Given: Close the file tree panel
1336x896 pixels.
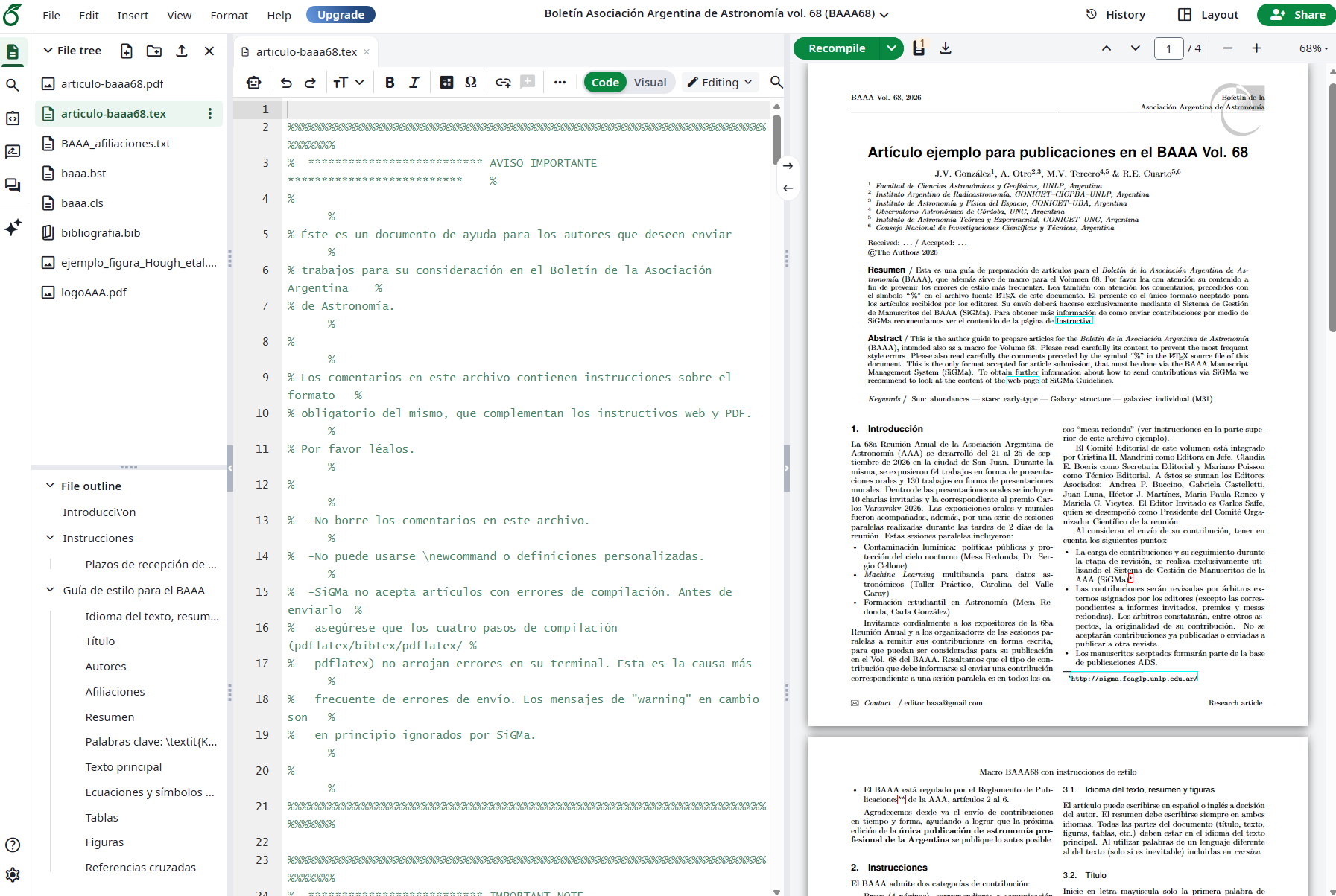Looking at the screenshot, I should (209, 51).
